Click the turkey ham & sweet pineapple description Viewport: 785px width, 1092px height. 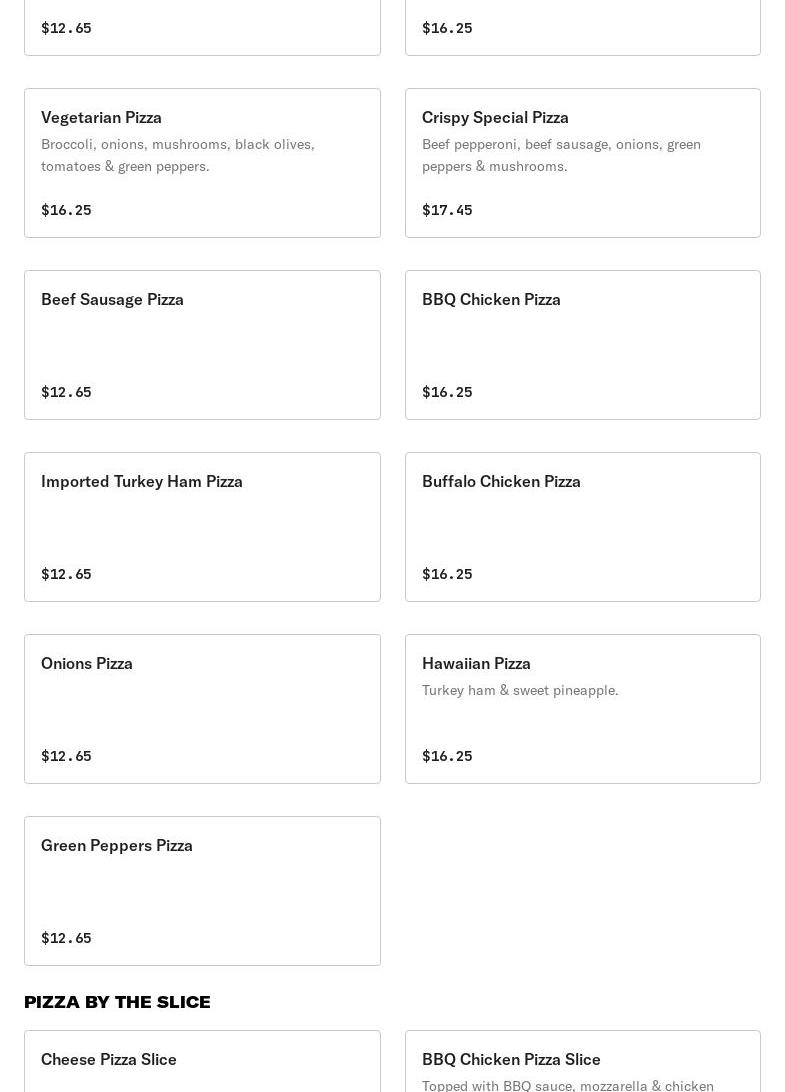(520, 690)
